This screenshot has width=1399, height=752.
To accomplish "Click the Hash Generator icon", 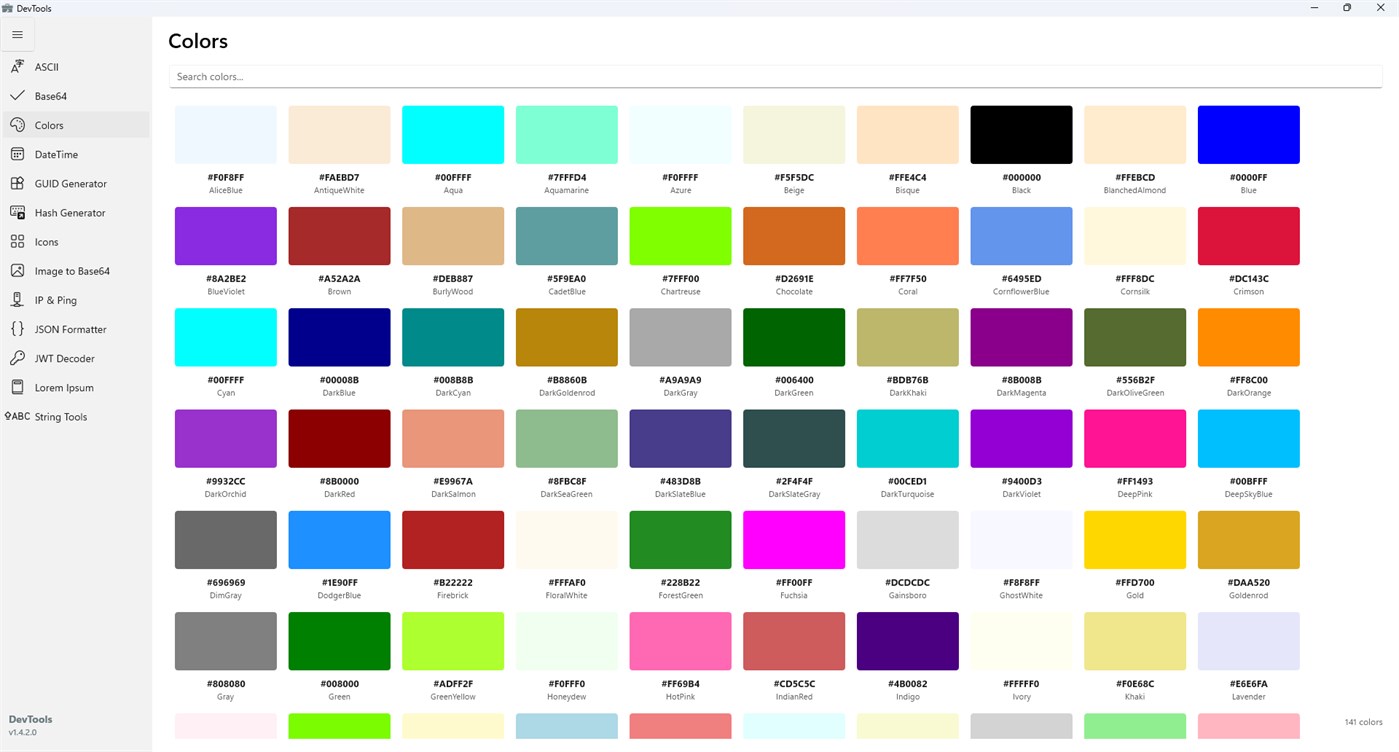I will (17, 212).
